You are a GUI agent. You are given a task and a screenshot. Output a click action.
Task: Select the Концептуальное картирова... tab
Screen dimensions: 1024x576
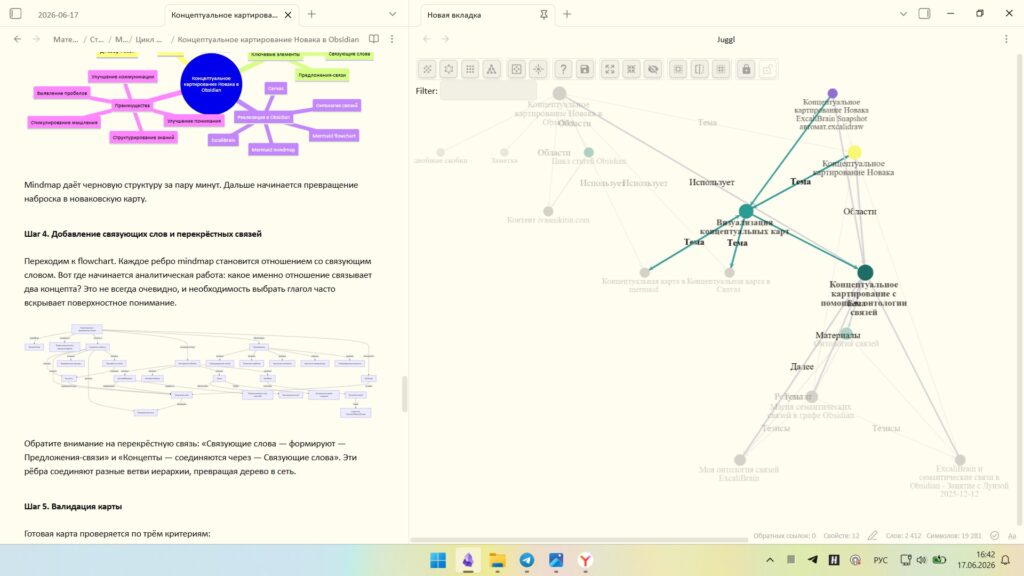pyautogui.click(x=224, y=14)
